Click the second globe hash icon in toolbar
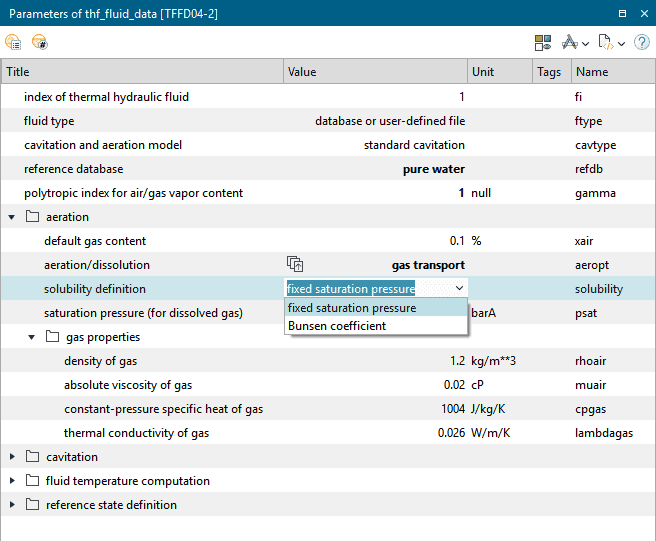This screenshot has width=656, height=541. (39, 42)
